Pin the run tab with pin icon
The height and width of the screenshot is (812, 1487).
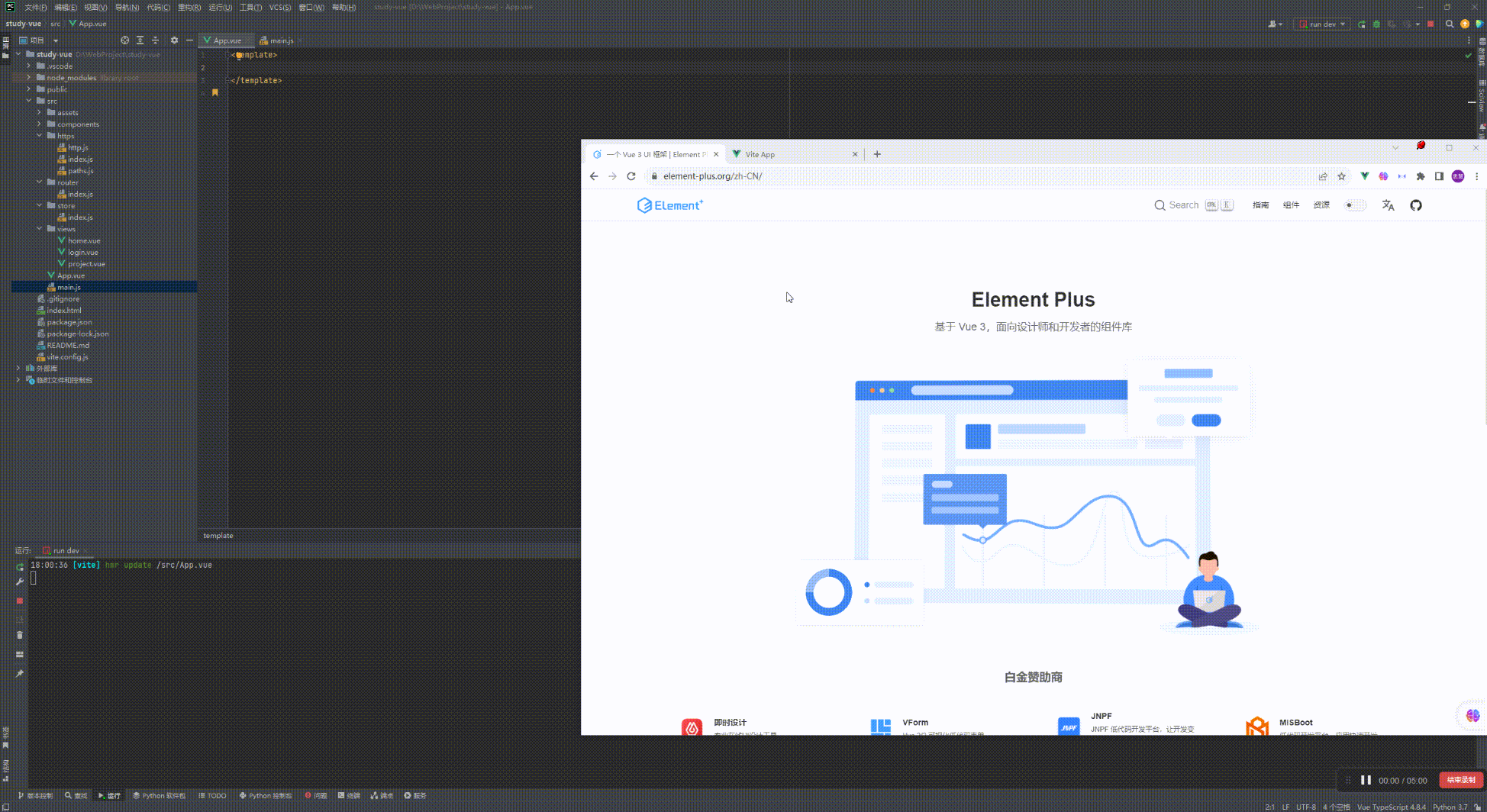(20, 673)
